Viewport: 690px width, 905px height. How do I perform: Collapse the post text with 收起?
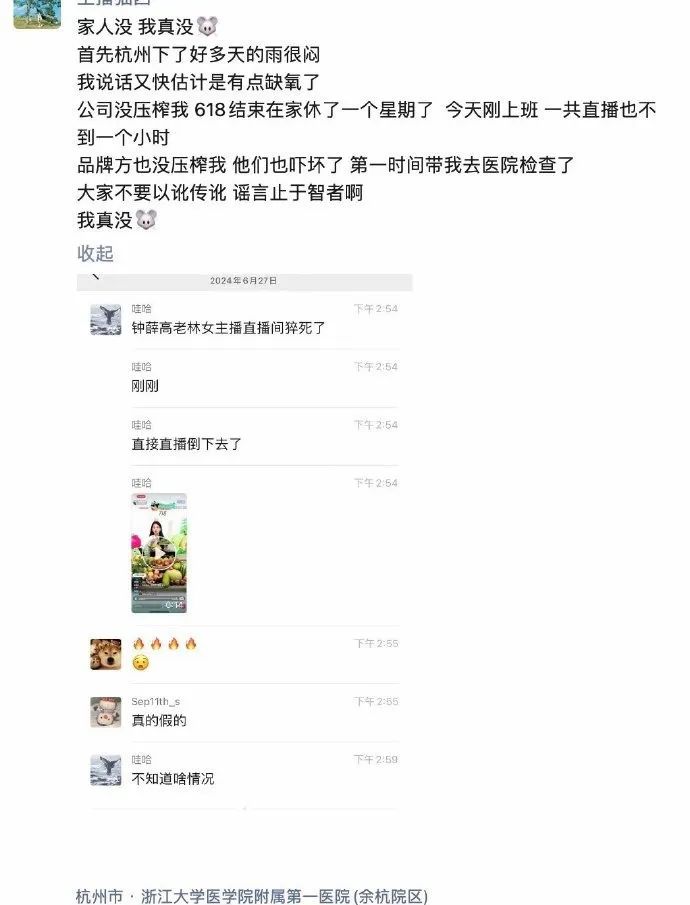95,253
